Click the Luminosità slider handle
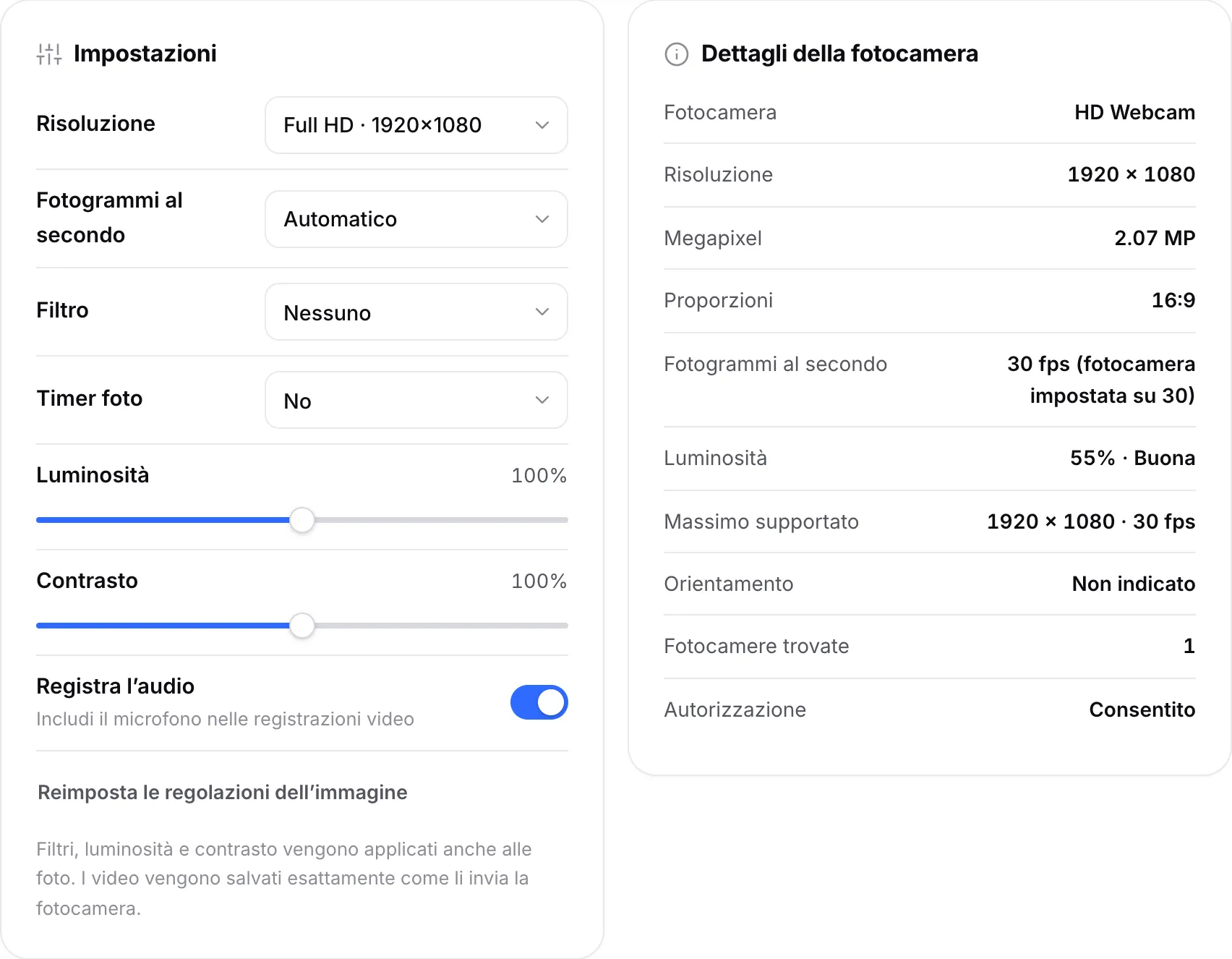This screenshot has height=959, width=1232. 302,520
